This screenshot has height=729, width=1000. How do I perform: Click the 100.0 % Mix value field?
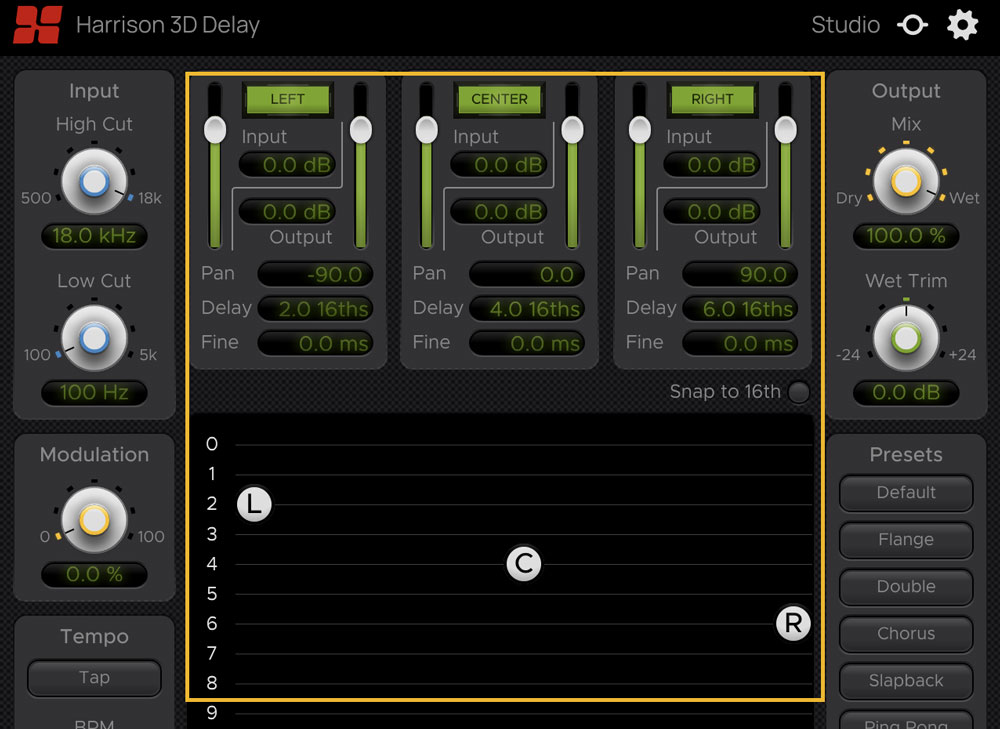coord(906,236)
